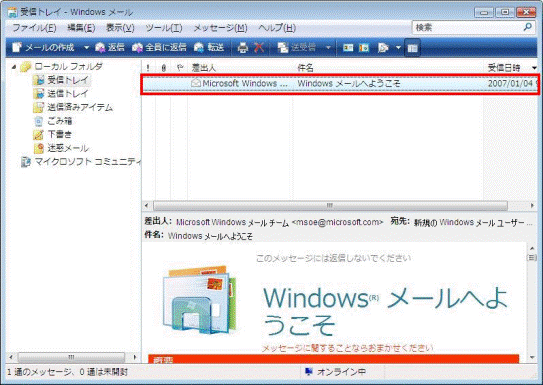The height and width of the screenshot is (385, 543).
Task: Click message list scrollbar left arrow
Action: coord(146,206)
